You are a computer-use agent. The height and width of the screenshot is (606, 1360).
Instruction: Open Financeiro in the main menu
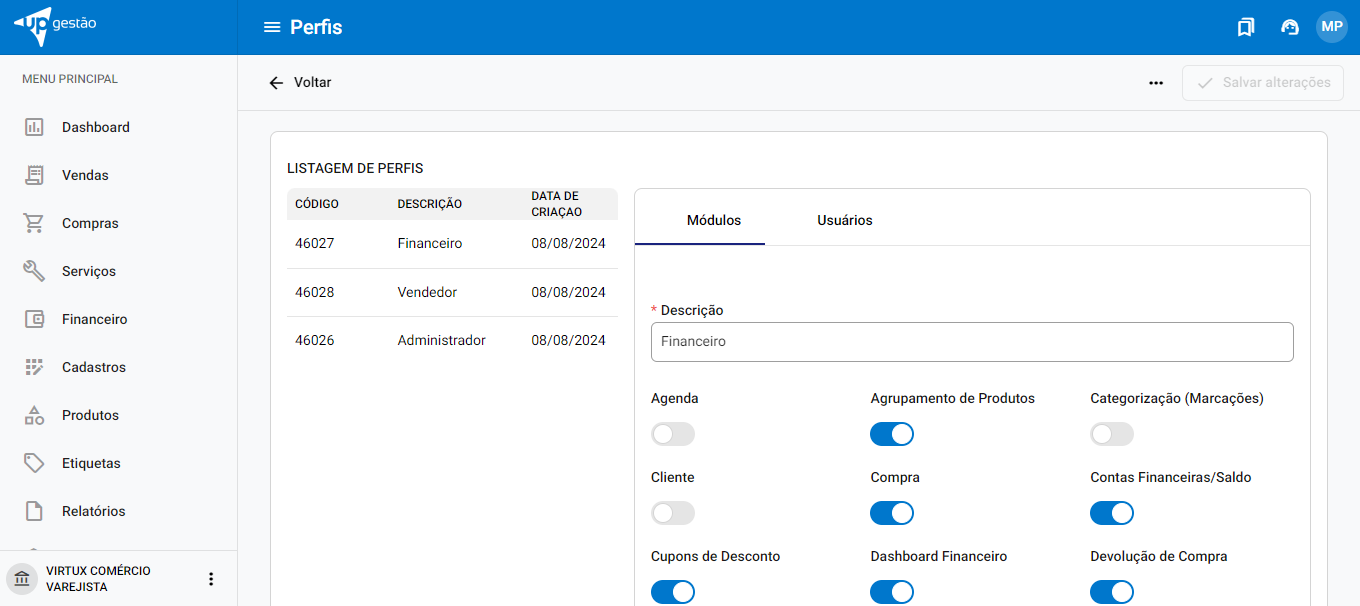click(94, 319)
